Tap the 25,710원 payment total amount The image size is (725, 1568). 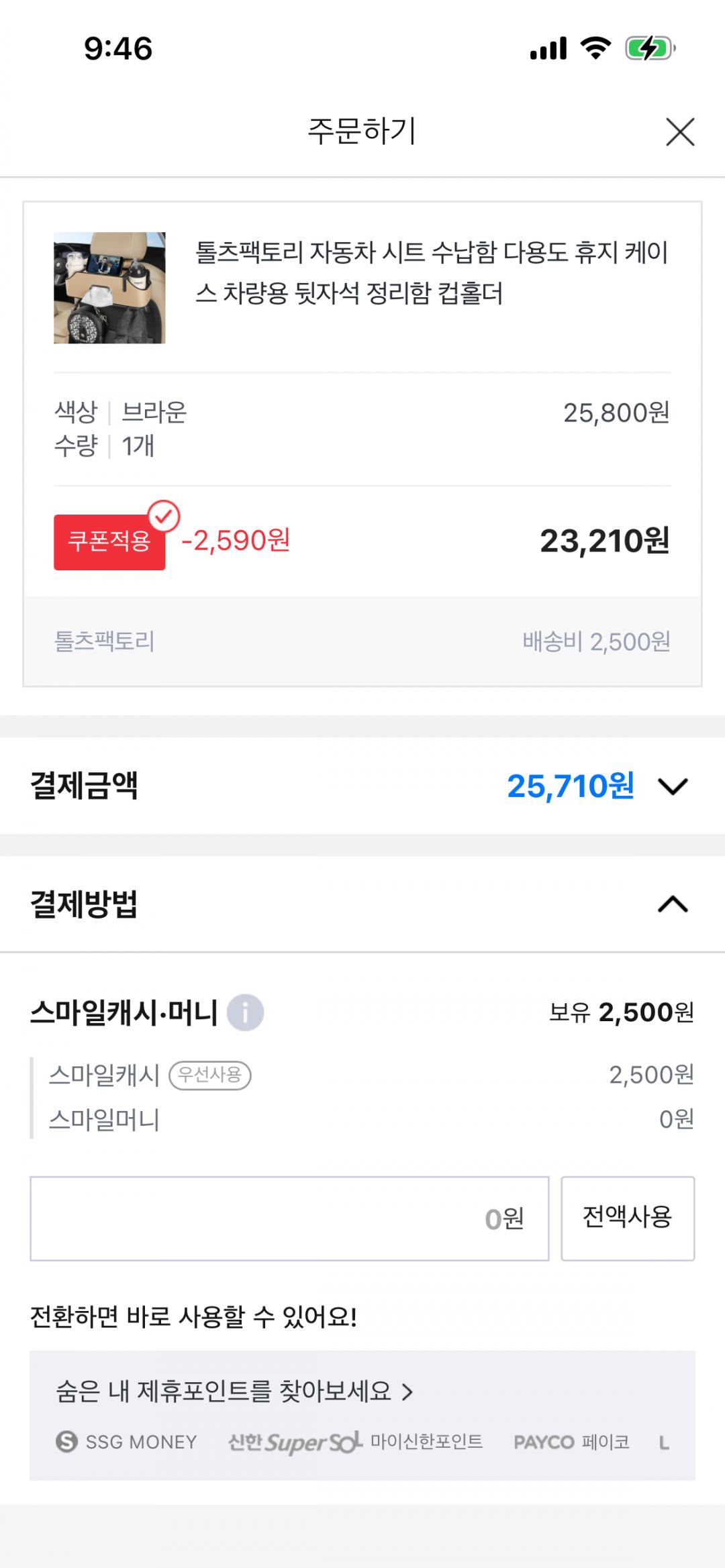tap(571, 786)
